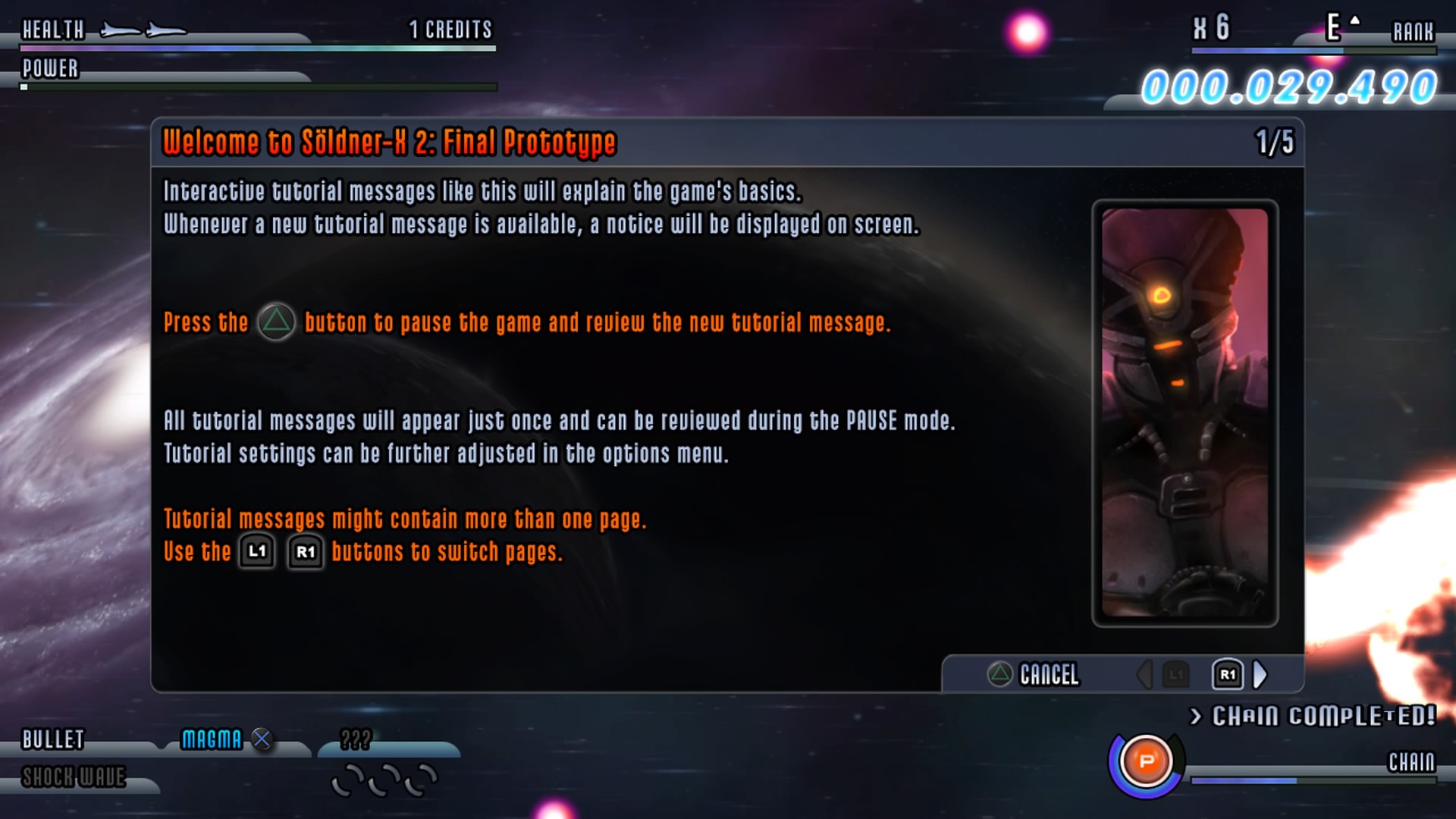Click the triangle button icon in orange text
Screen dimensions: 1456x819
(x=276, y=322)
